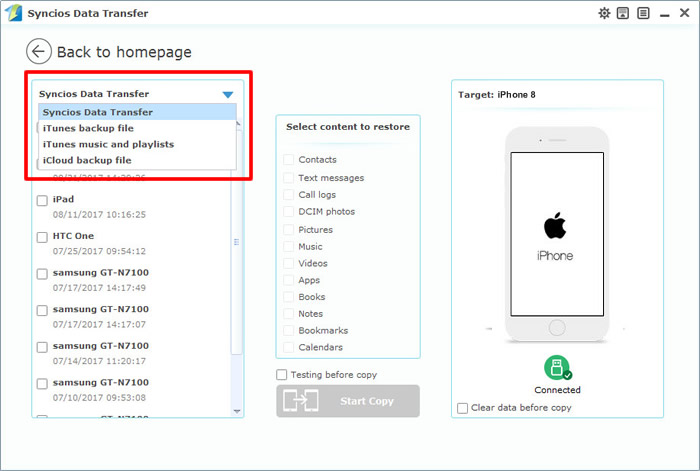Image resolution: width=700 pixels, height=471 pixels.
Task: Close the Syncios Data Transfer window
Action: point(684,13)
